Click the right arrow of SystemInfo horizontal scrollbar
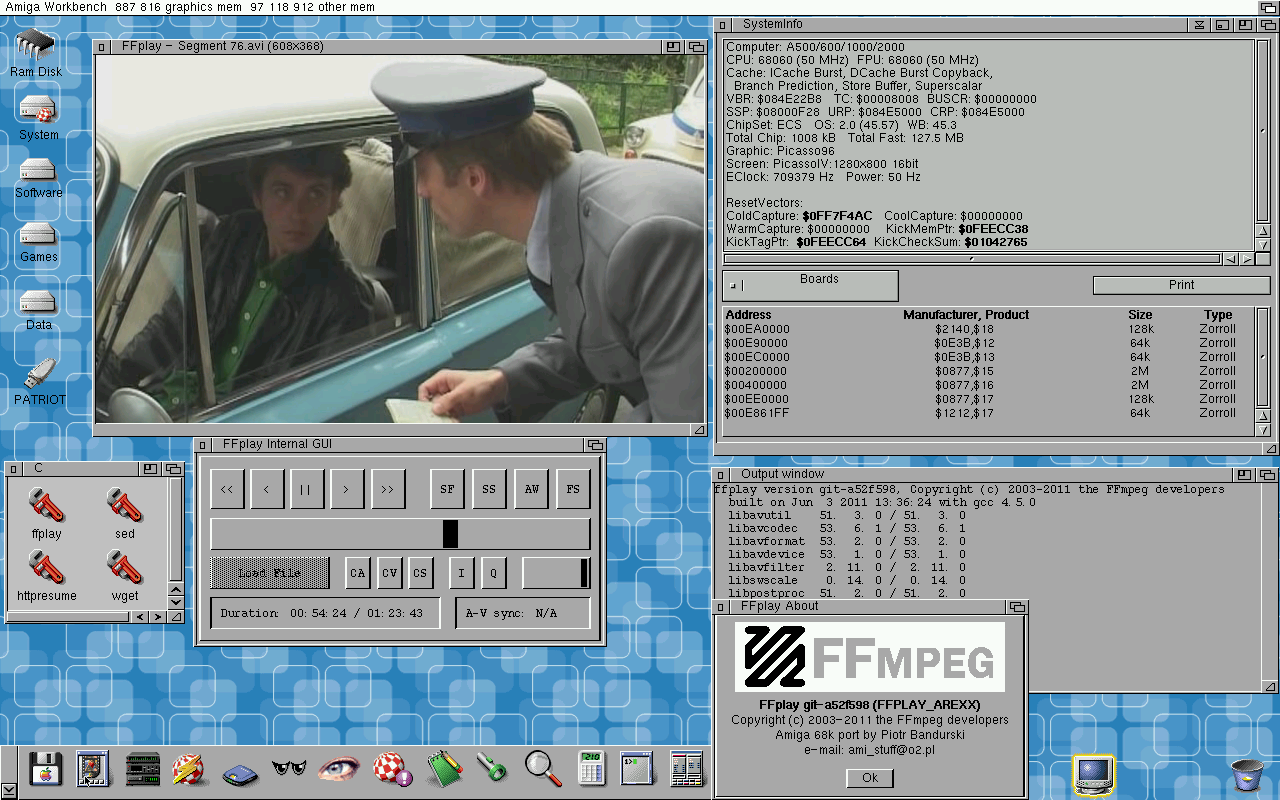 coord(1247,259)
